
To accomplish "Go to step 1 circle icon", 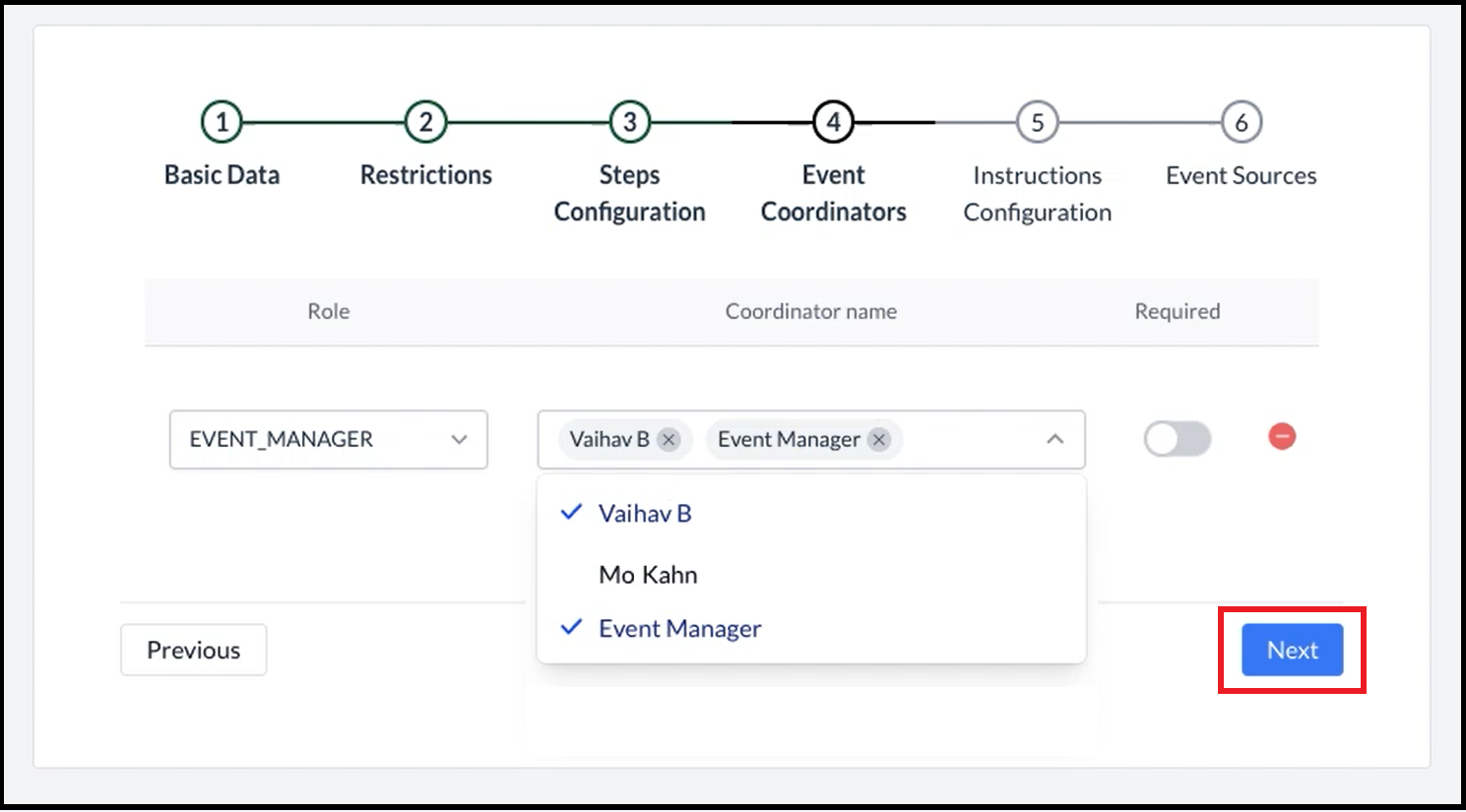I will [x=222, y=122].
